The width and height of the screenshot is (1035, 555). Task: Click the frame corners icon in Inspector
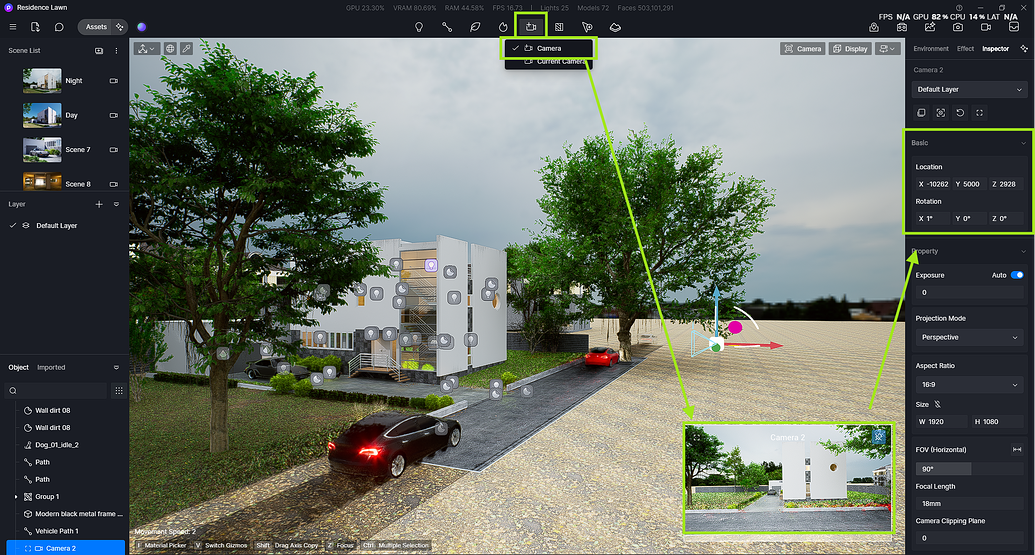click(x=980, y=113)
